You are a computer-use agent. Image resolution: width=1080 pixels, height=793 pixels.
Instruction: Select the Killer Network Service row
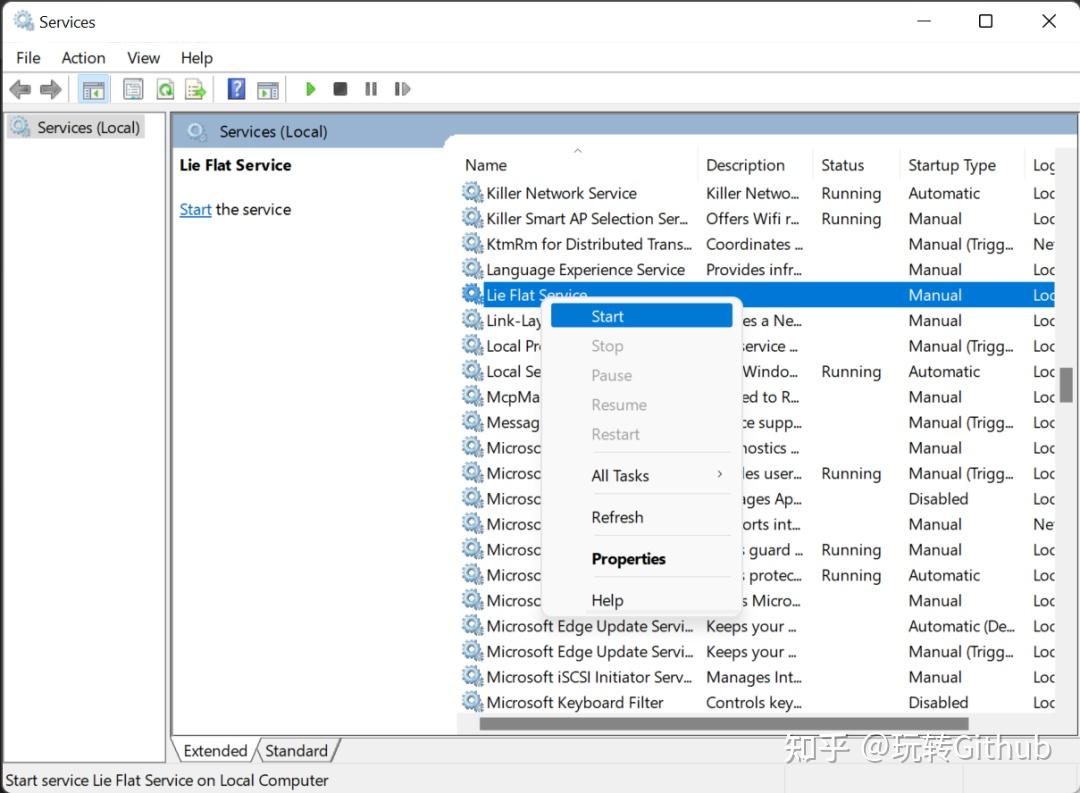[x=560, y=192]
